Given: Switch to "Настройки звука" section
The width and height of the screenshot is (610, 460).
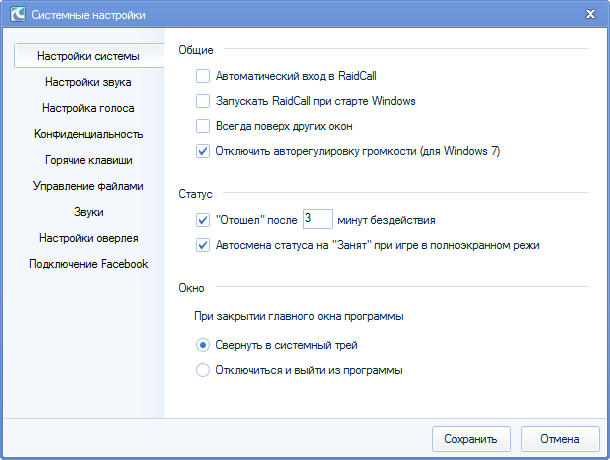Looking at the screenshot, I should pyautogui.click(x=88, y=82).
